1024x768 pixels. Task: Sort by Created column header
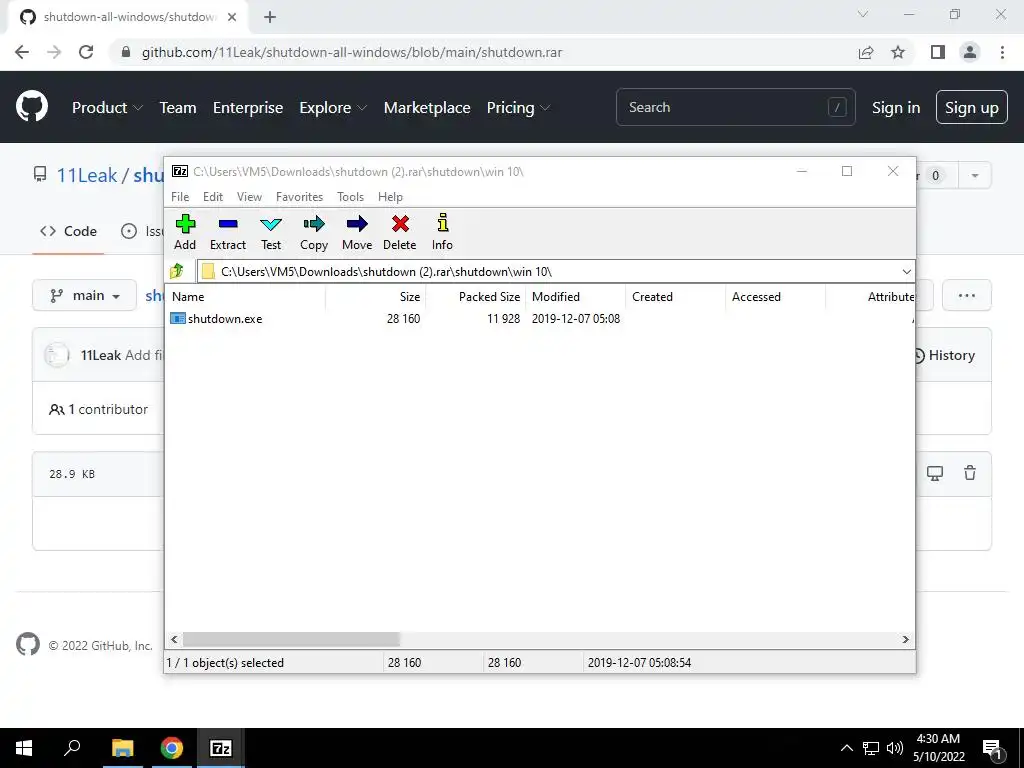click(x=675, y=296)
